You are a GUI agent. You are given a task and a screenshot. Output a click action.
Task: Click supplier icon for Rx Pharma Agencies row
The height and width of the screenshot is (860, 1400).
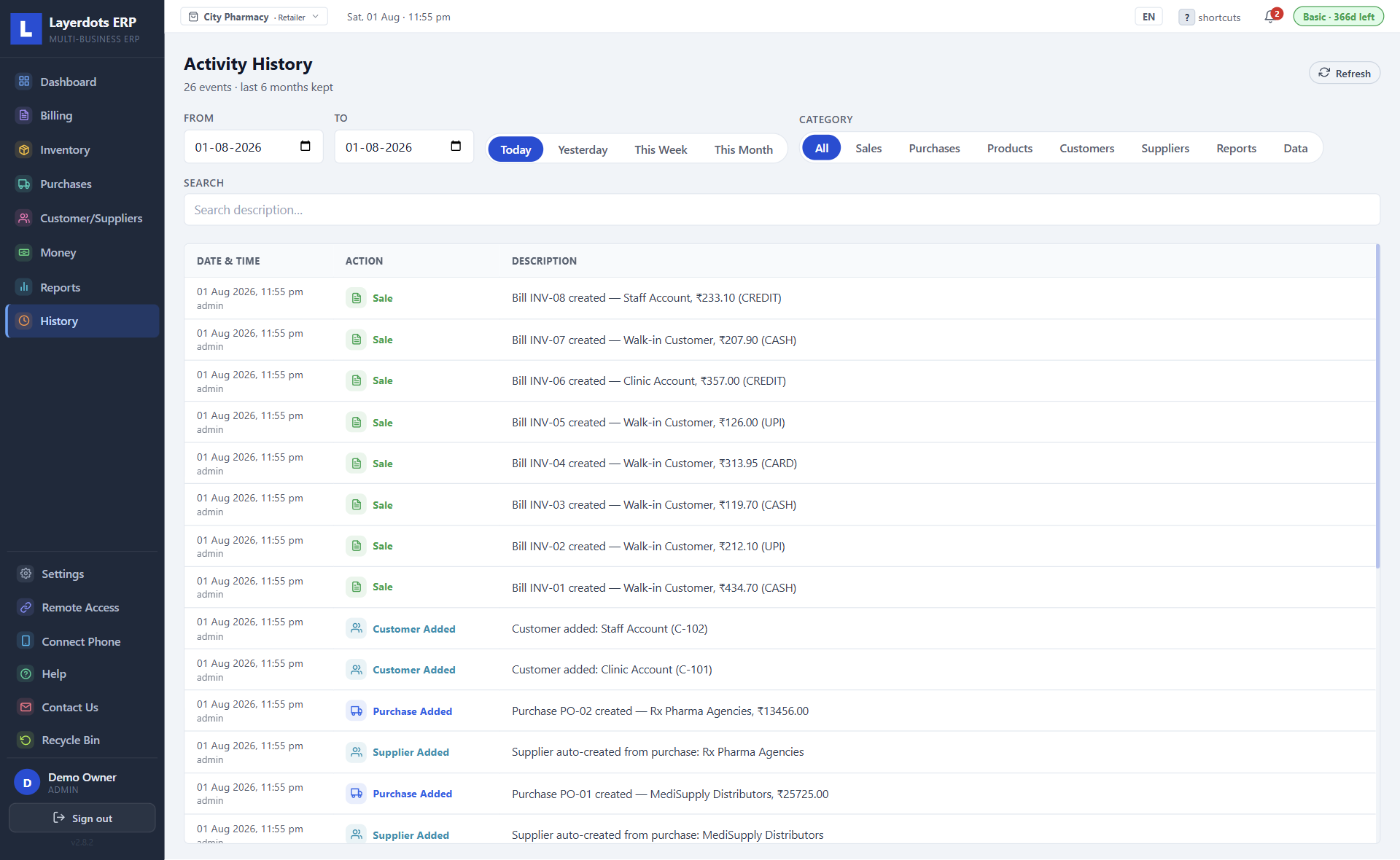(x=357, y=752)
